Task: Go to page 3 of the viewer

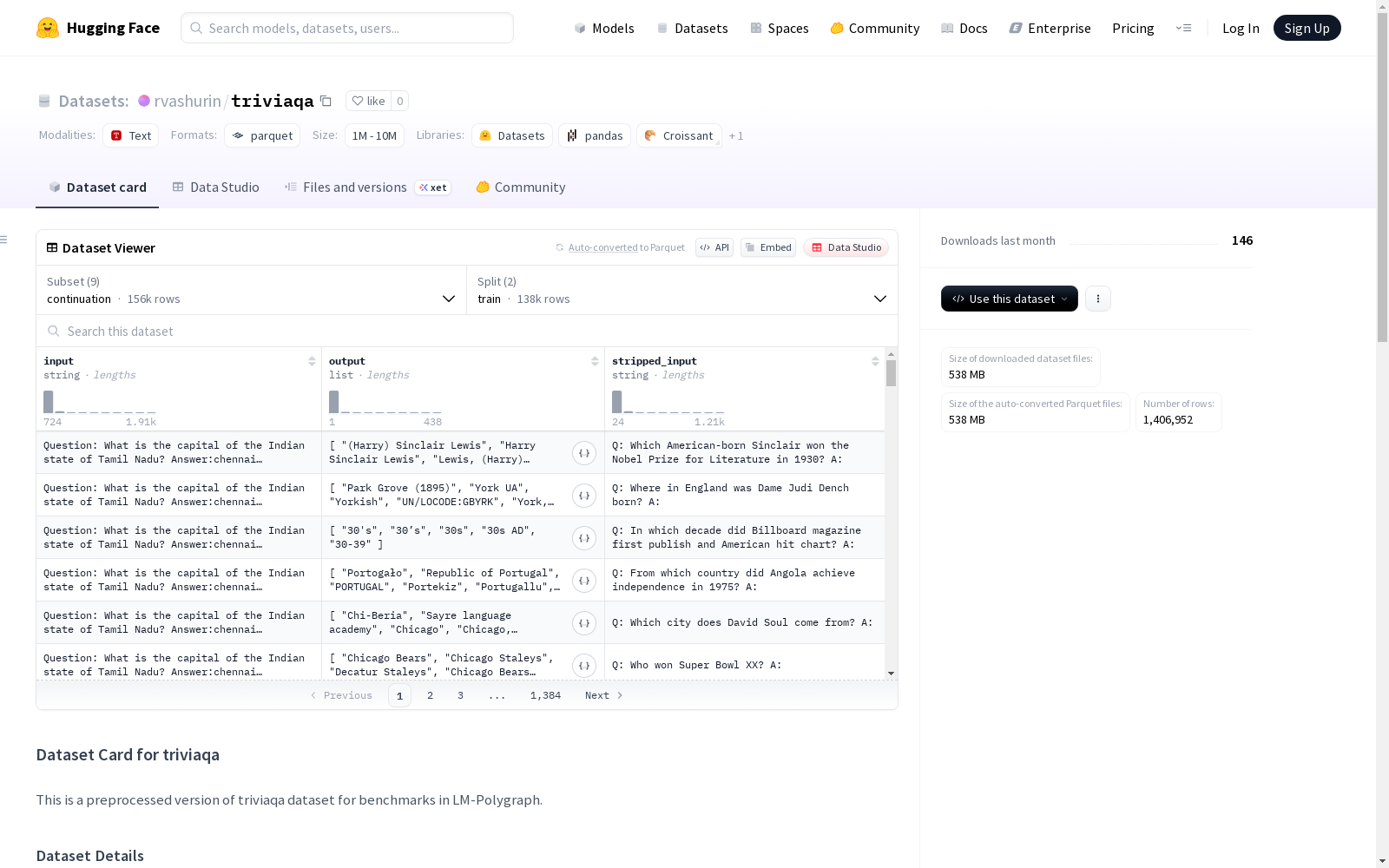Action: [460, 695]
